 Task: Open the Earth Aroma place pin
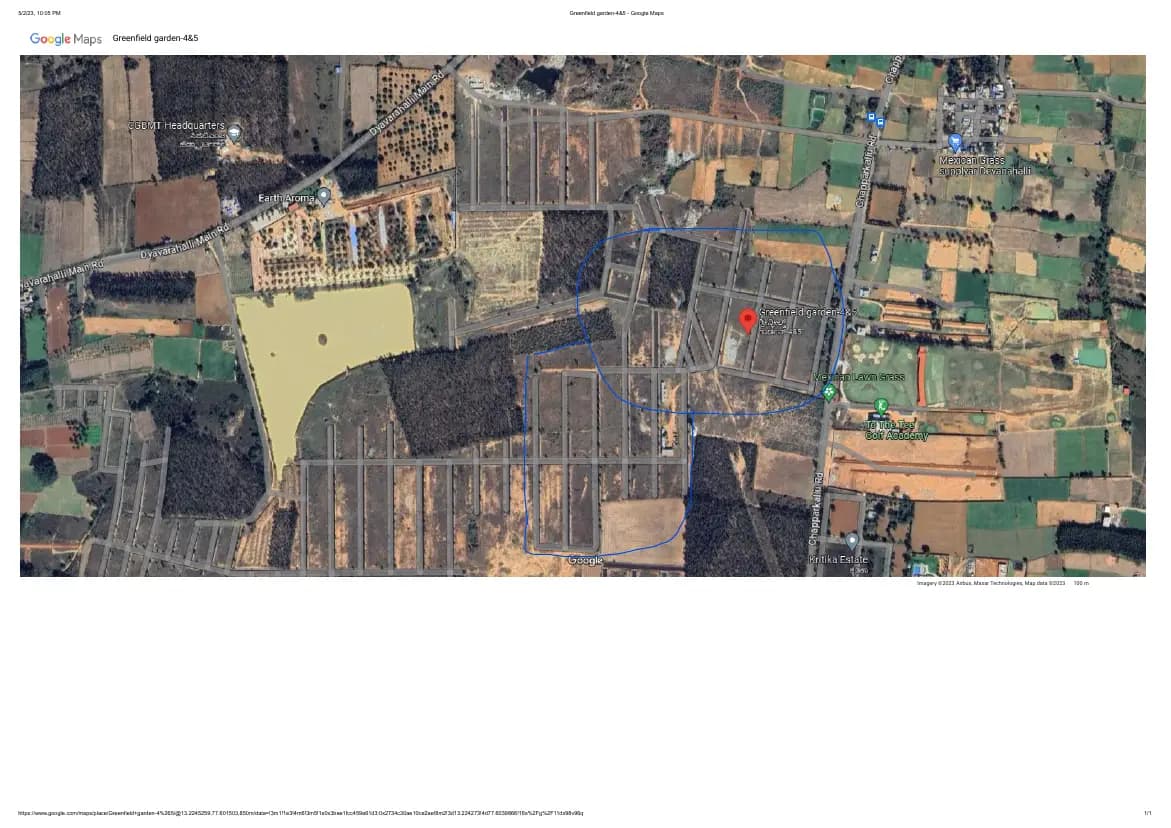pos(323,196)
